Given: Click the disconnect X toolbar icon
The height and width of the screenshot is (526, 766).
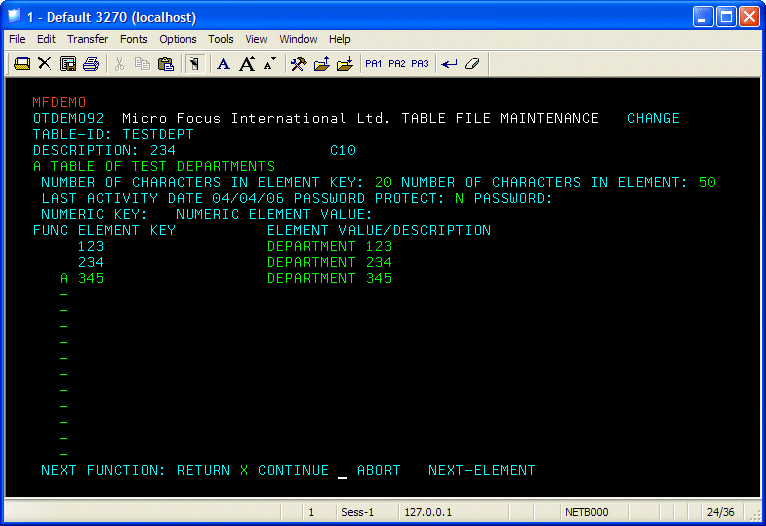Looking at the screenshot, I should [x=45, y=63].
